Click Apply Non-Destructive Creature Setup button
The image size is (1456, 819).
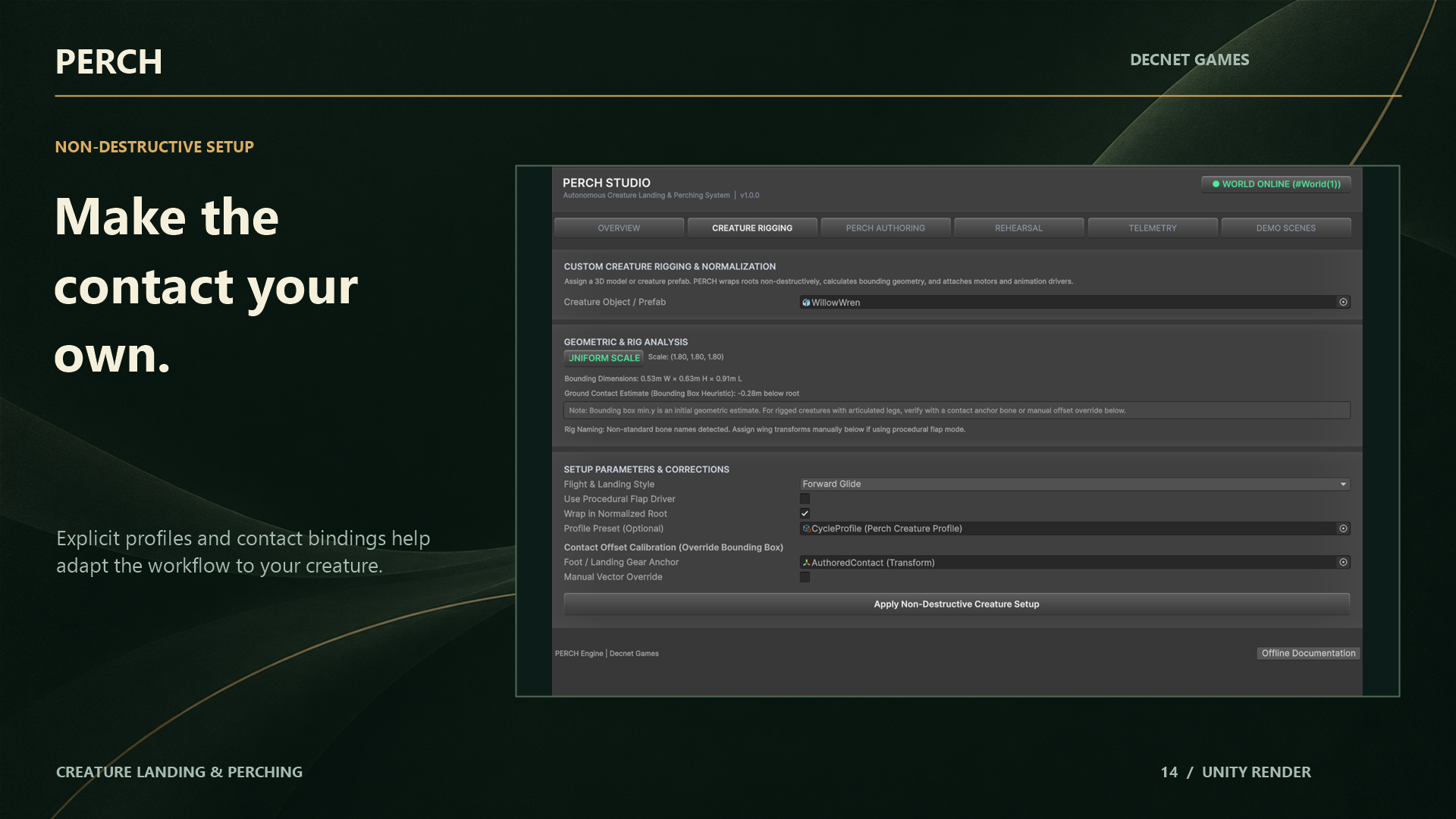(956, 604)
